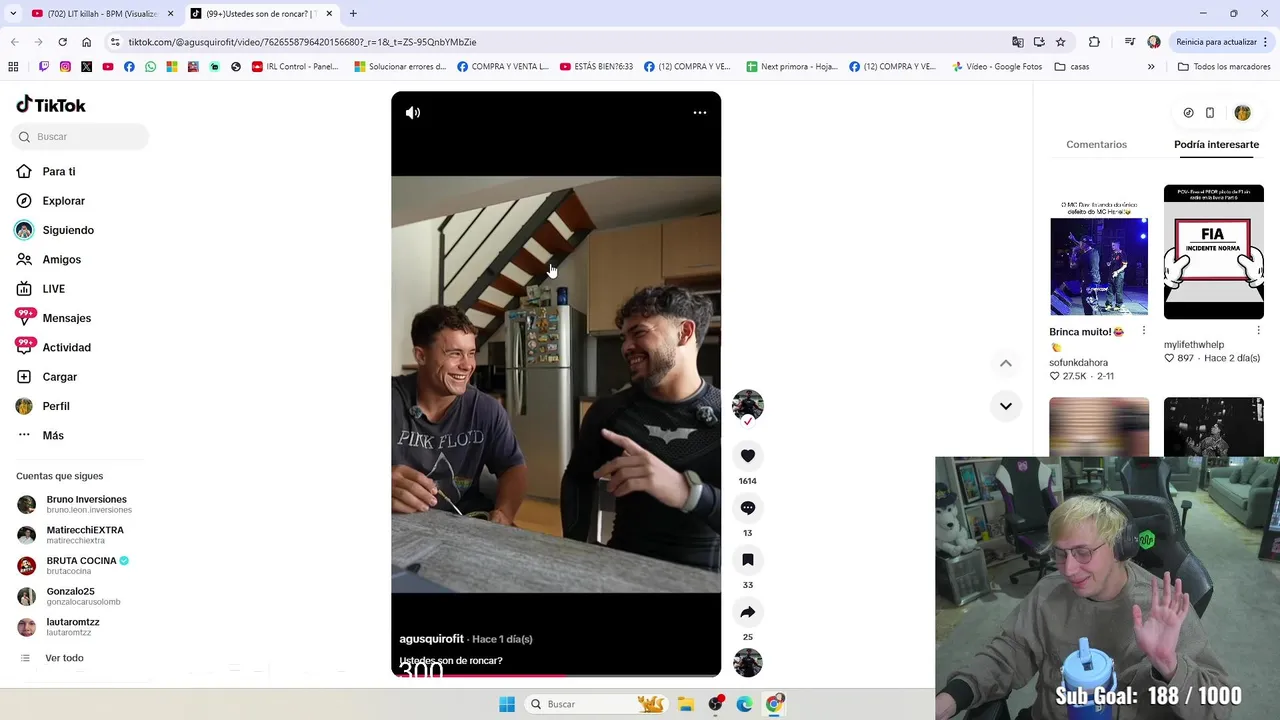Open the Instagram bookmark
The width and height of the screenshot is (1280, 720).
pos(65,67)
